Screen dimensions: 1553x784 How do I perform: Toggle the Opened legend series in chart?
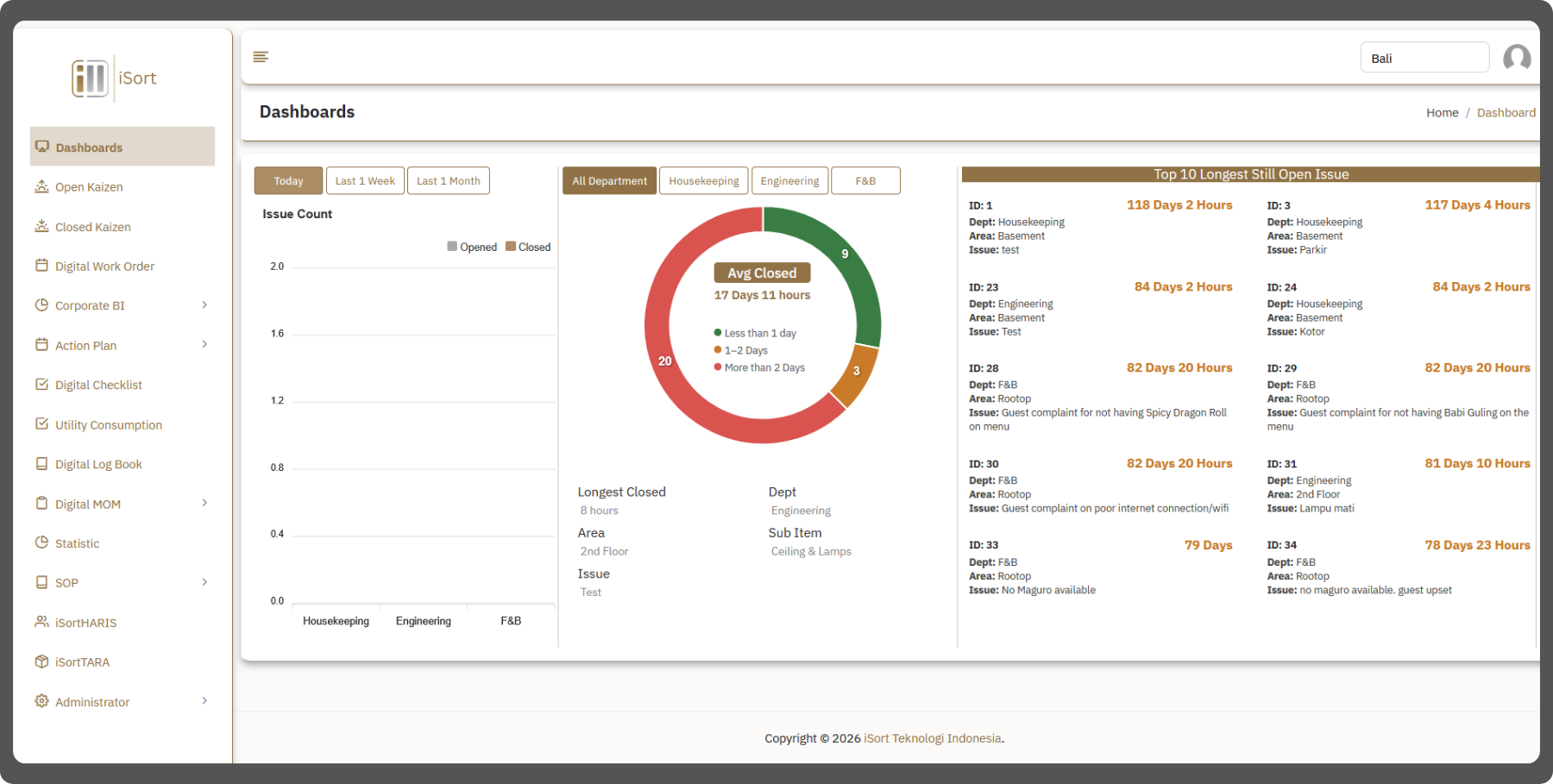tap(472, 247)
